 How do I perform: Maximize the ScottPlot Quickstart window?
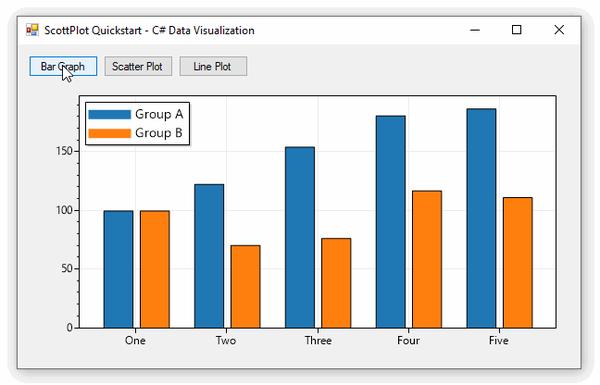[x=517, y=30]
